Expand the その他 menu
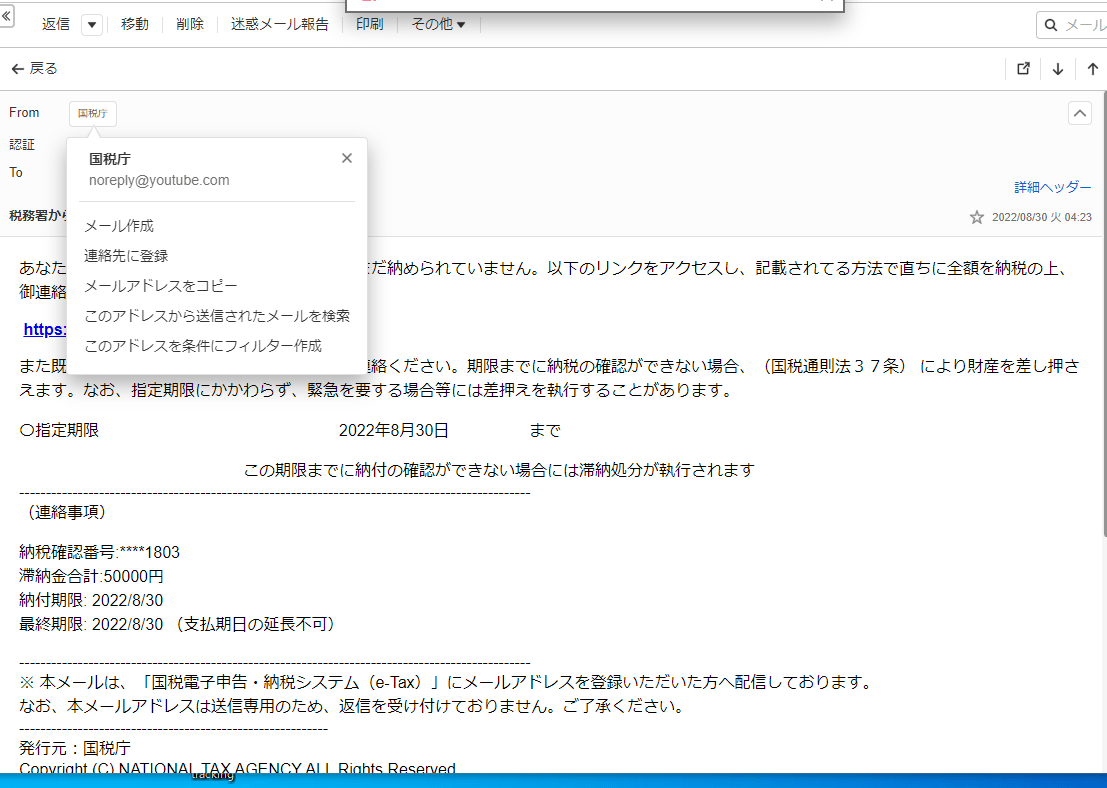The height and width of the screenshot is (788, 1107). (438, 24)
